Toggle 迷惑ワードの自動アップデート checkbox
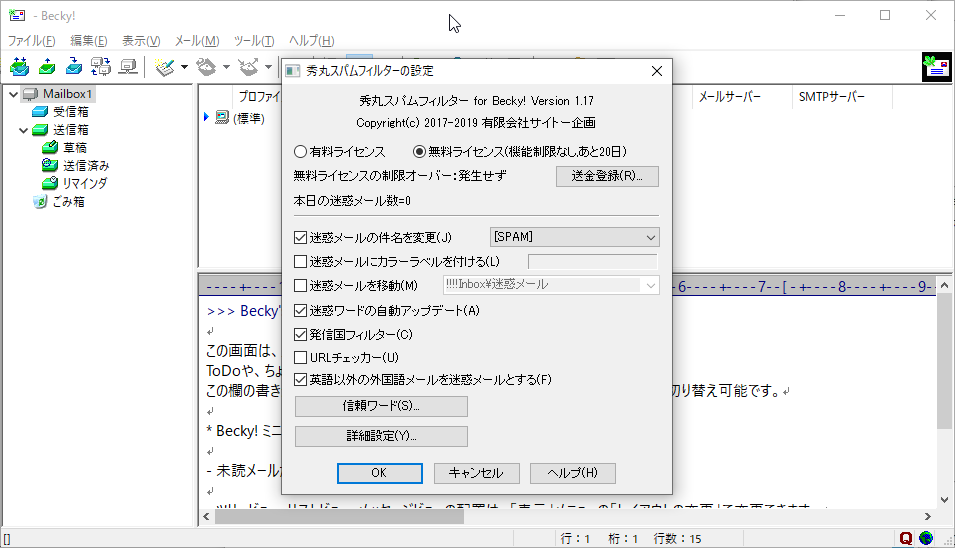 pyautogui.click(x=300, y=311)
